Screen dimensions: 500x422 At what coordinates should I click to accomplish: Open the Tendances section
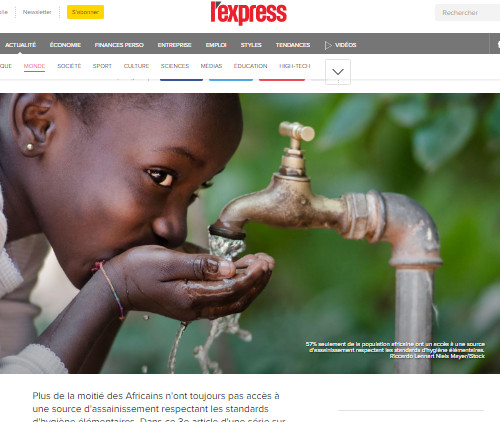click(293, 45)
